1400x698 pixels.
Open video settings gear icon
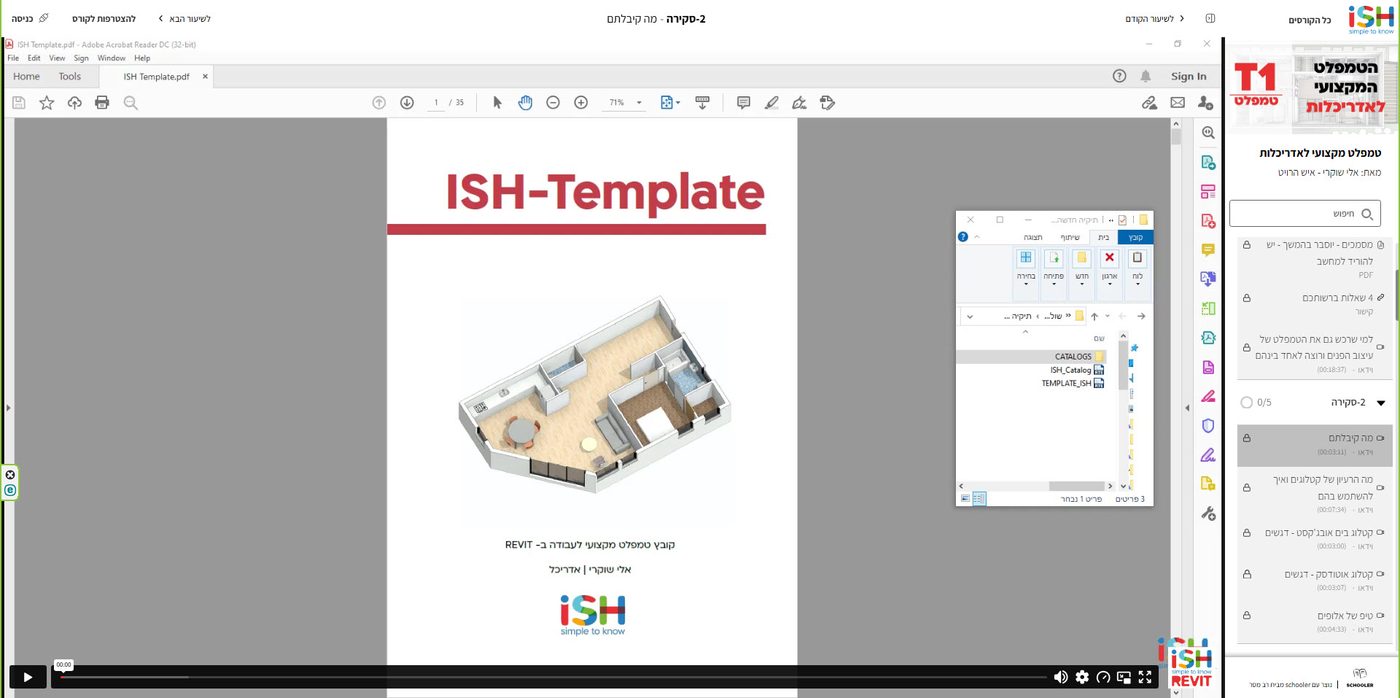[x=1082, y=677]
